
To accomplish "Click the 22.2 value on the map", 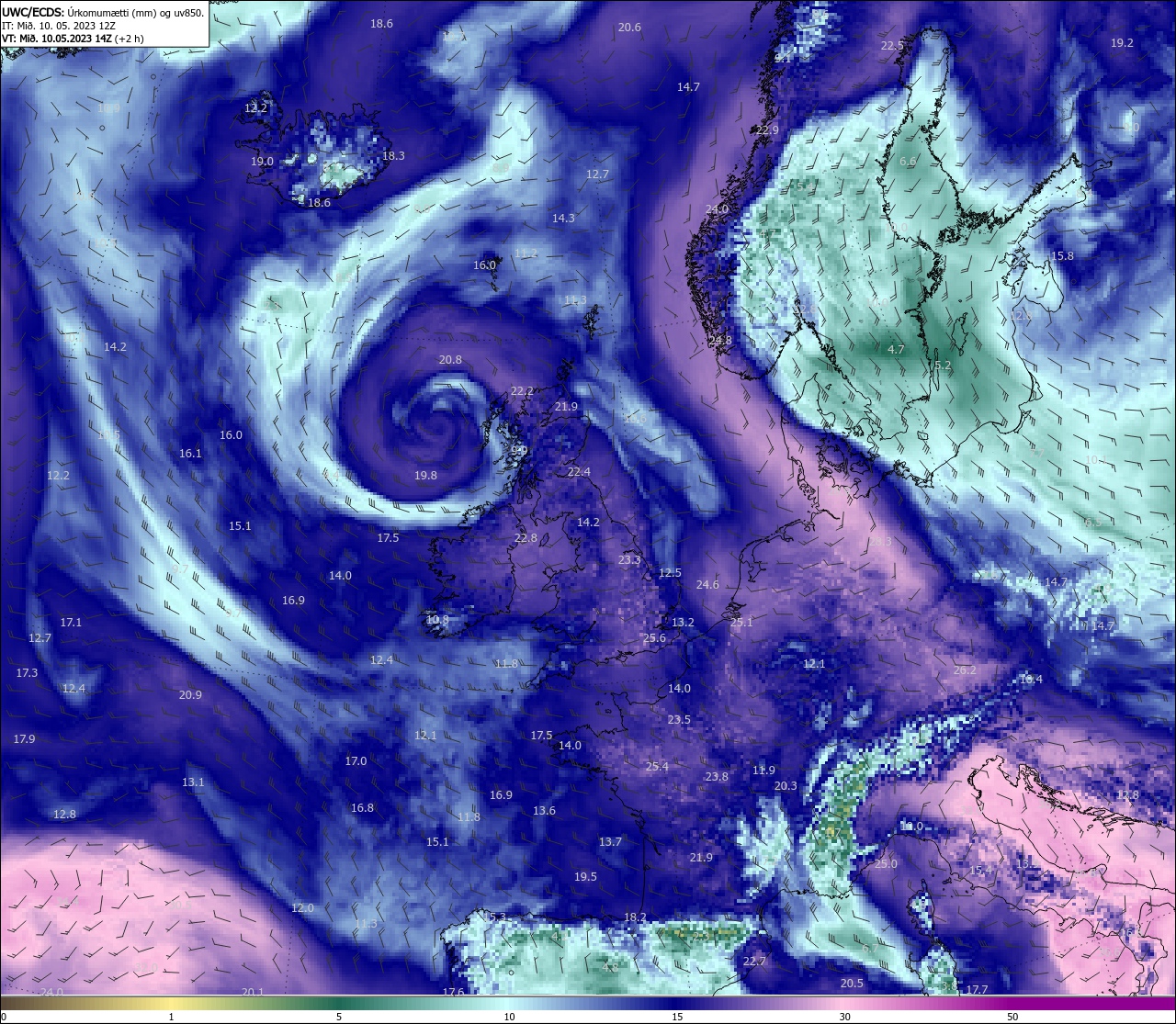I will (522, 391).
